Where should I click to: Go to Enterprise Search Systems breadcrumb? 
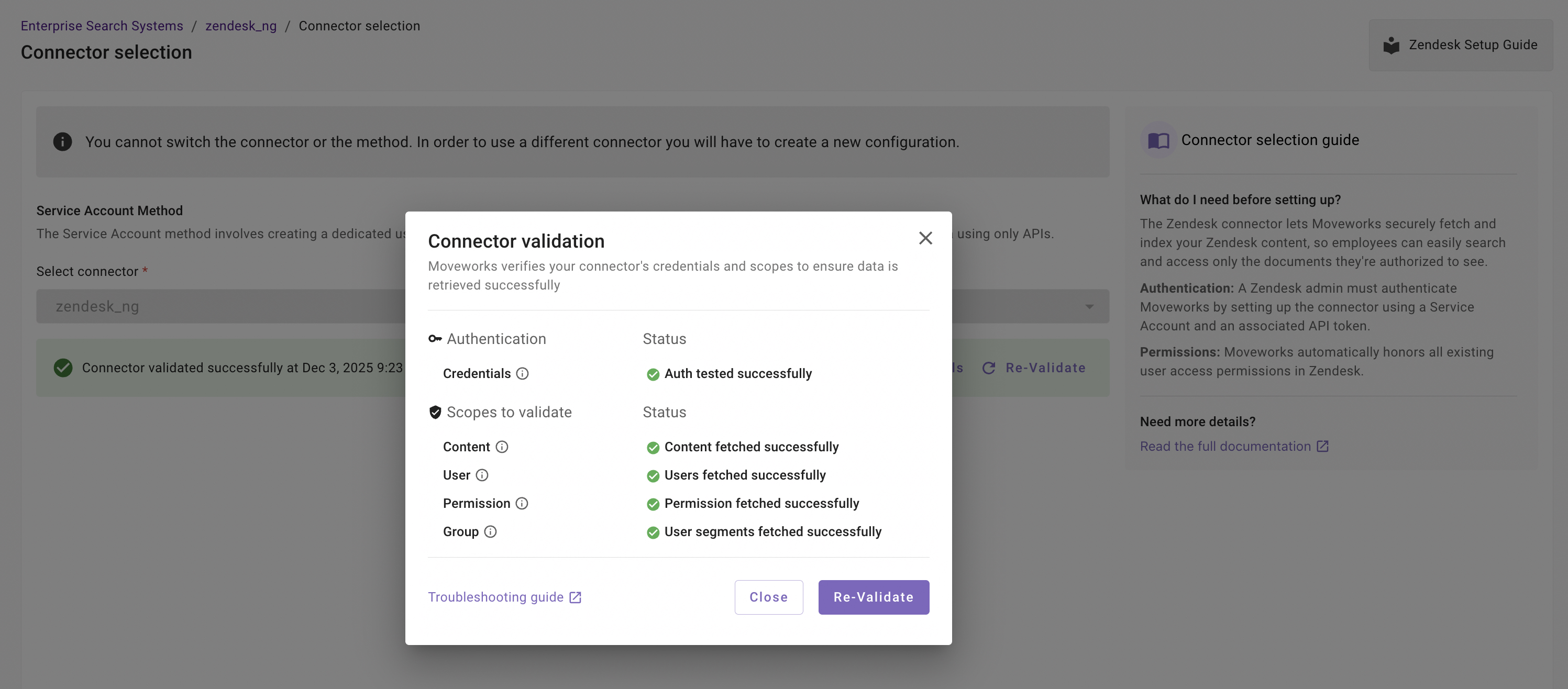102,26
